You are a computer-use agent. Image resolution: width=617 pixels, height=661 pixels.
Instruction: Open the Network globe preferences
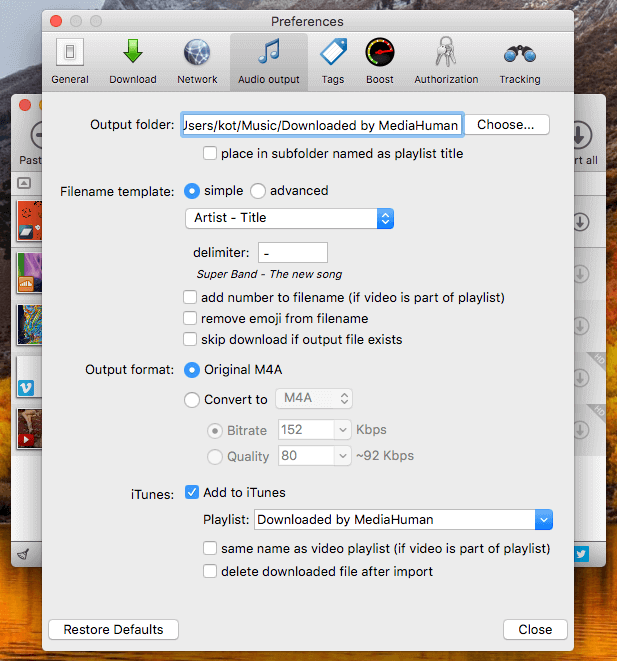pyautogui.click(x=197, y=61)
